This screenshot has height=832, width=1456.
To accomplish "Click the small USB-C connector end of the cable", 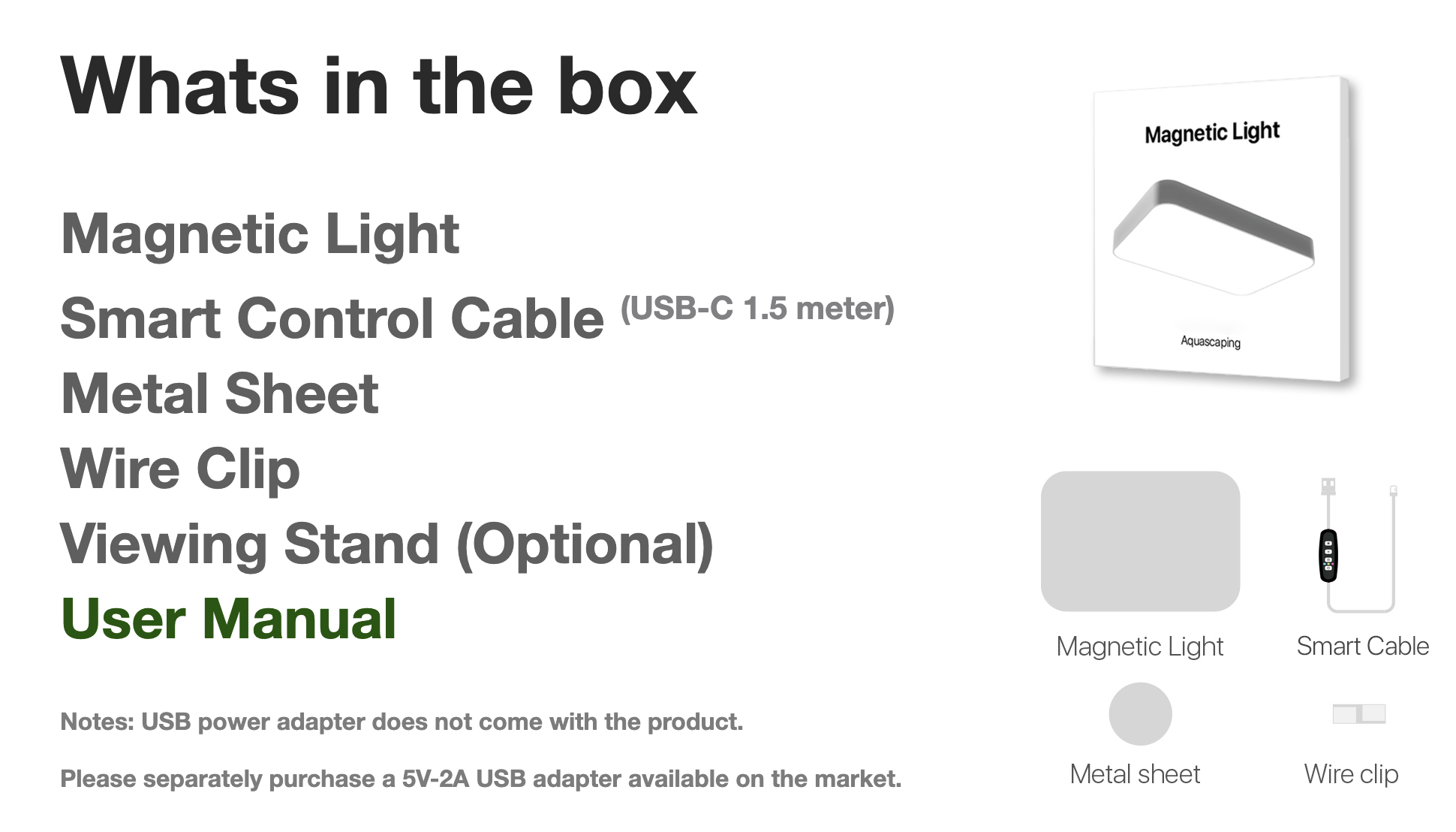I will click(x=1393, y=491).
